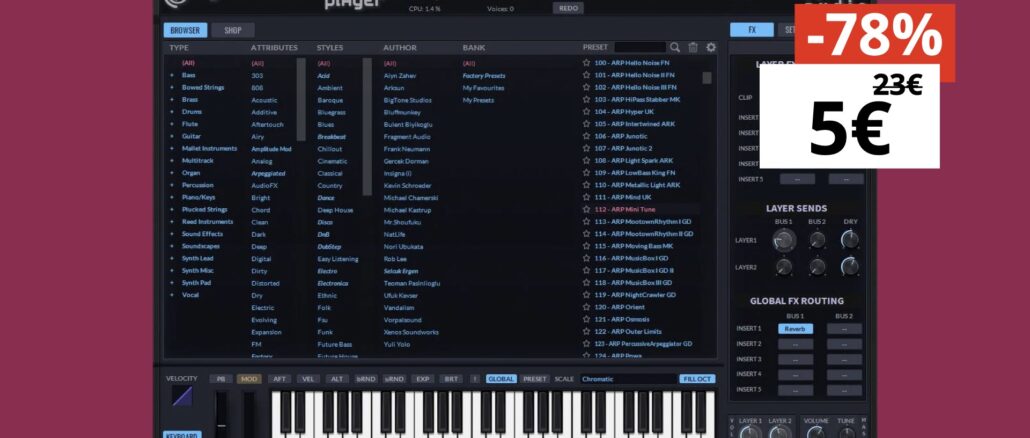The height and width of the screenshot is (438, 1030).
Task: Star preset 105 - ARP Intertwined ARK
Action: coord(586,124)
